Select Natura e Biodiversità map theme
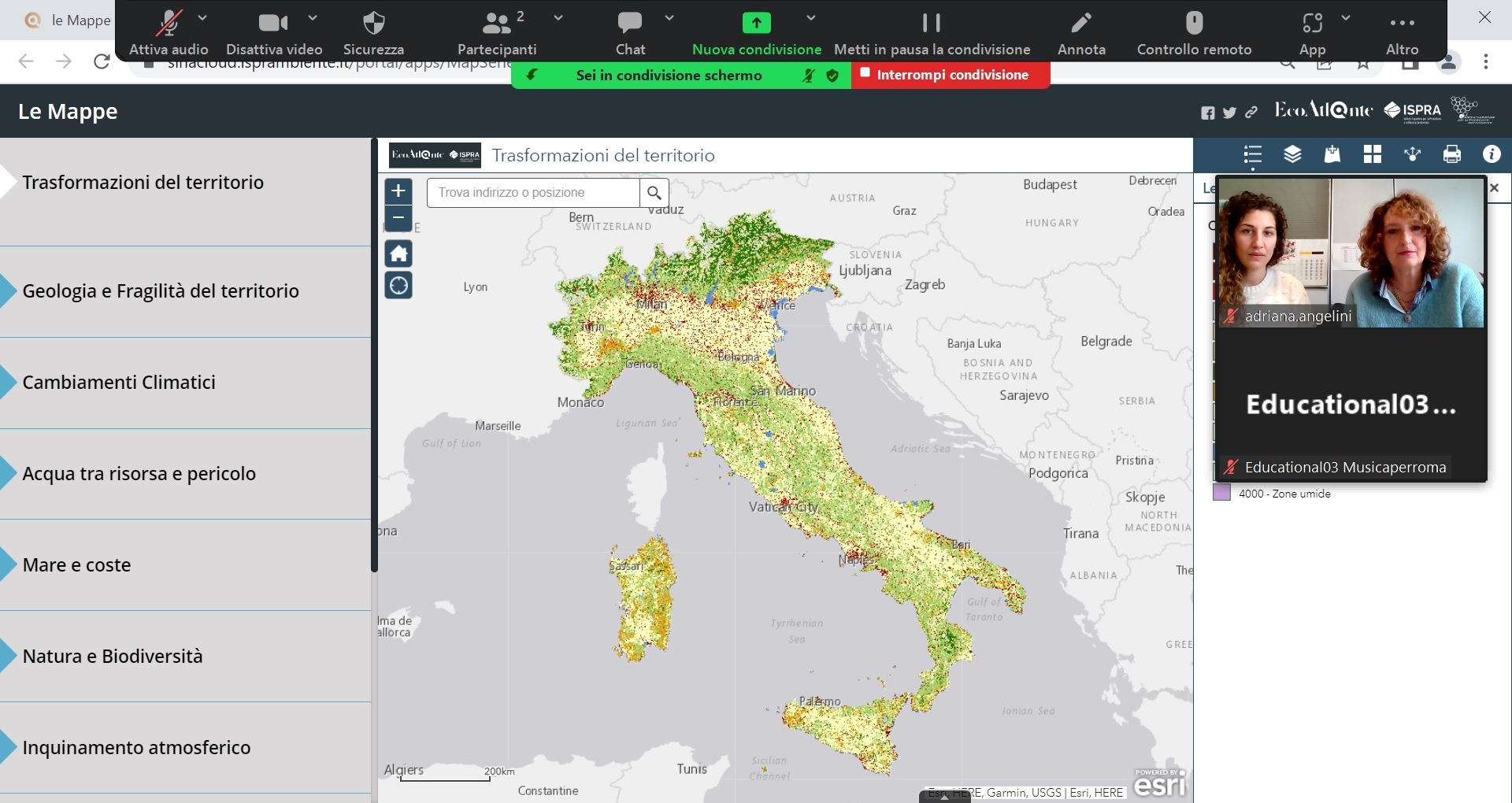This screenshot has height=803, width=1512. [113, 657]
